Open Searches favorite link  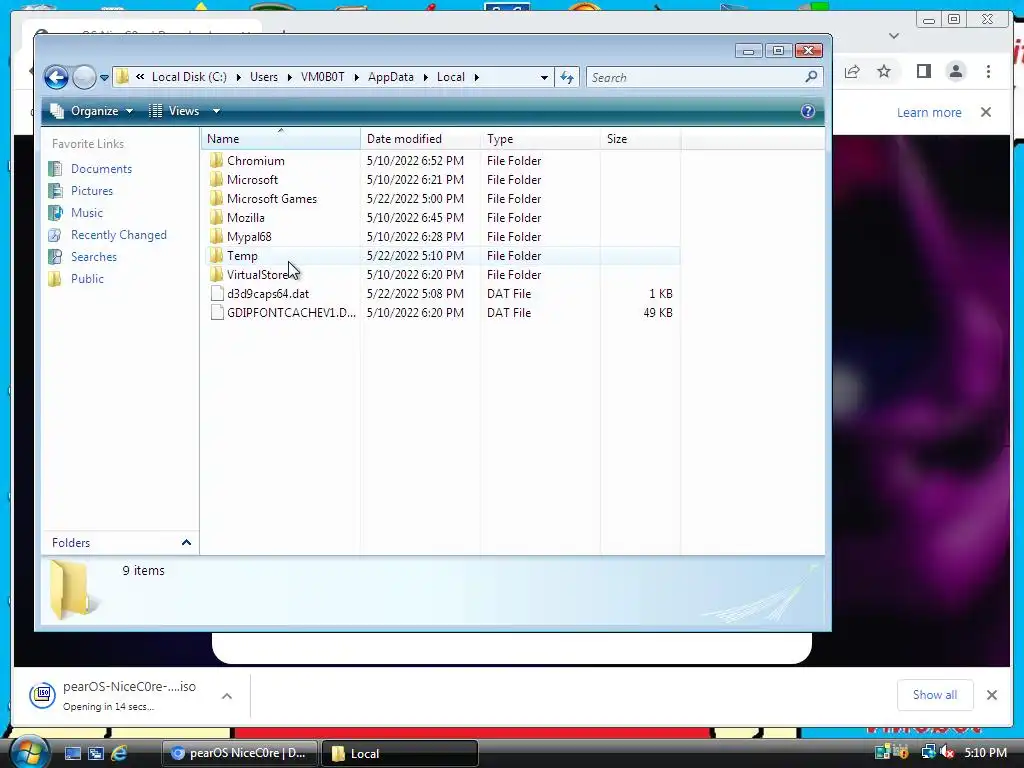(x=93, y=257)
